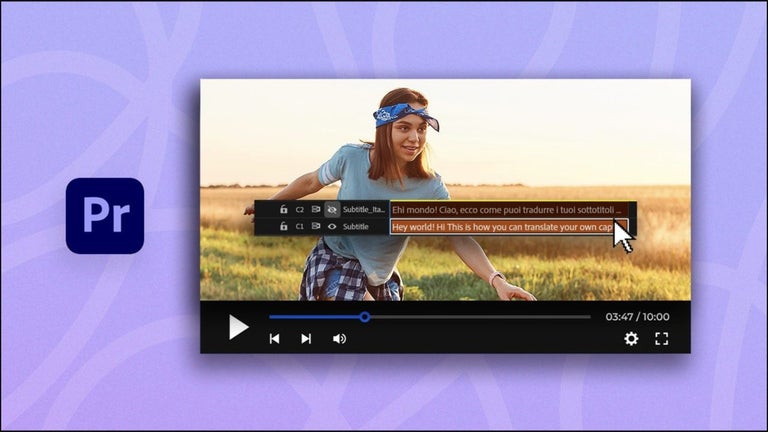Viewport: 768px width, 432px height.
Task: Show the hidden Subtitle_Ita track
Action: [331, 210]
